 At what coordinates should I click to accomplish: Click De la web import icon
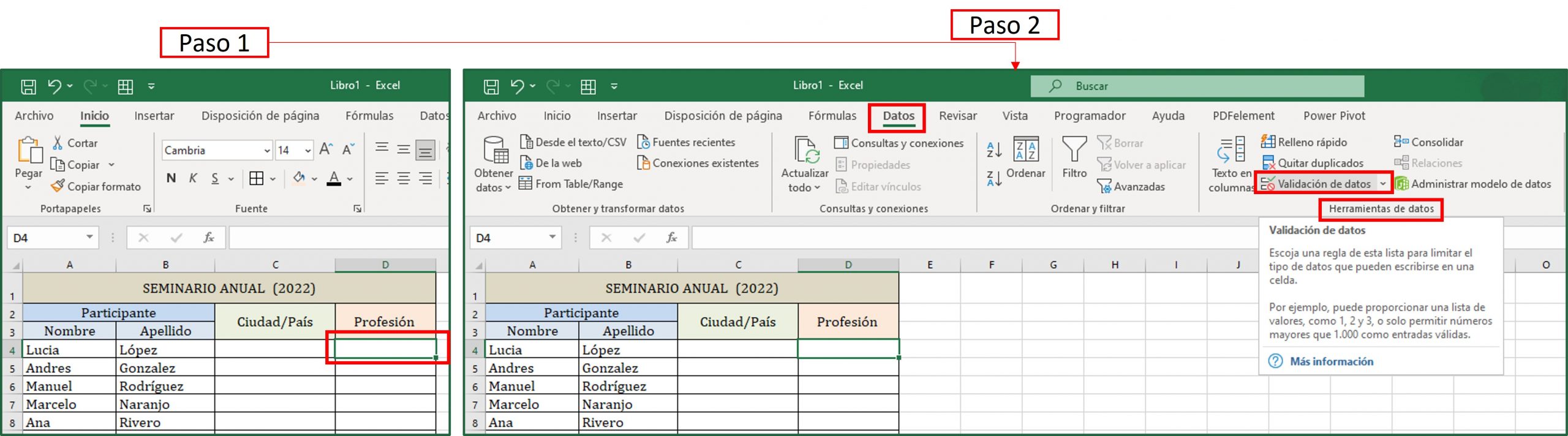click(x=526, y=163)
